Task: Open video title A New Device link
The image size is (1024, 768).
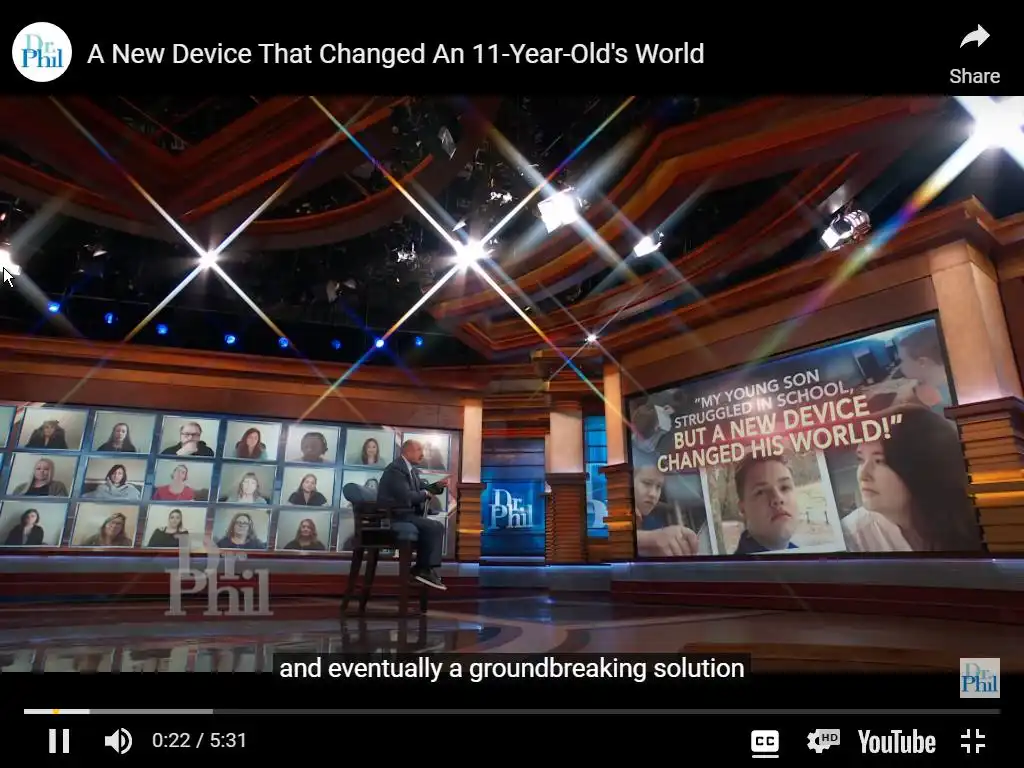Action: point(396,54)
